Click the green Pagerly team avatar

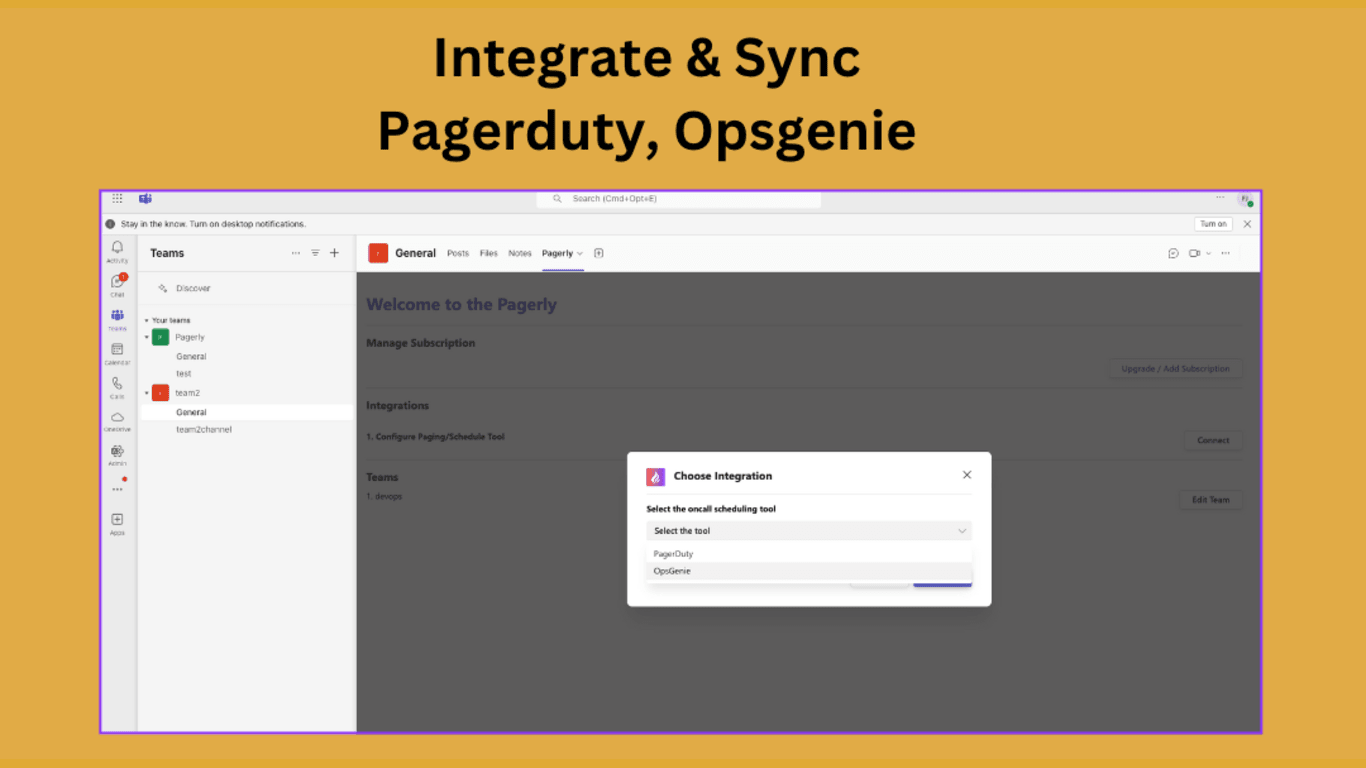tap(160, 337)
